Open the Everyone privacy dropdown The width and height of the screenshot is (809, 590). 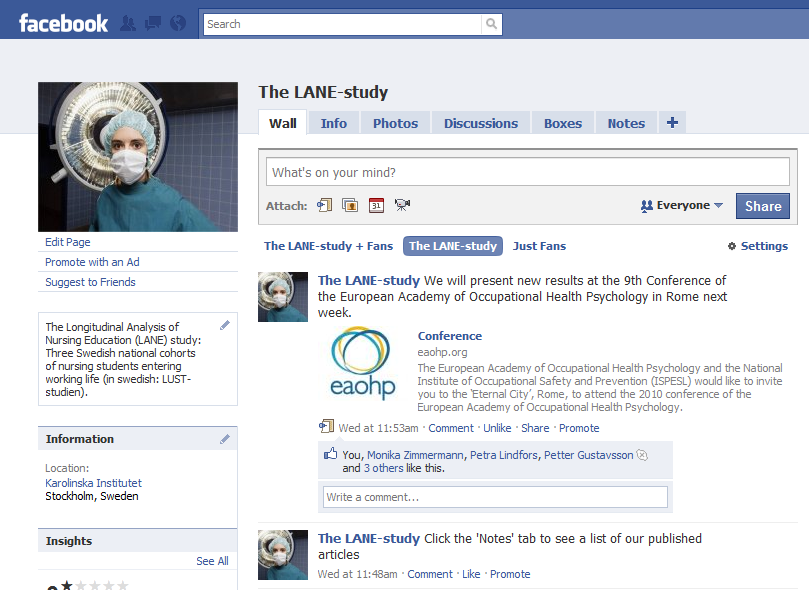point(681,205)
